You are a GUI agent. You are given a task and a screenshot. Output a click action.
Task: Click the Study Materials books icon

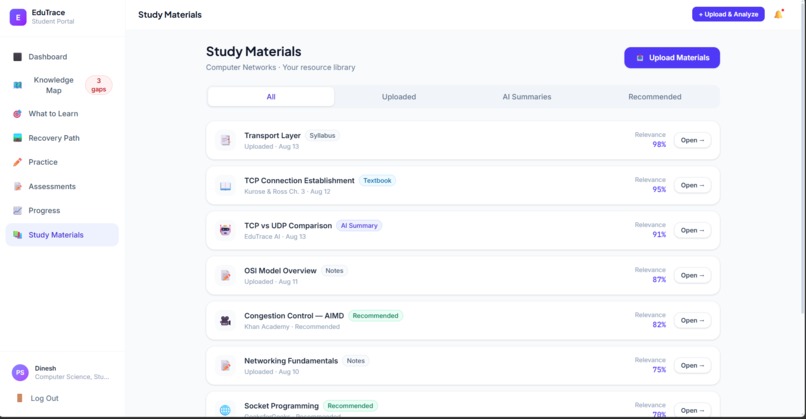[x=17, y=234]
